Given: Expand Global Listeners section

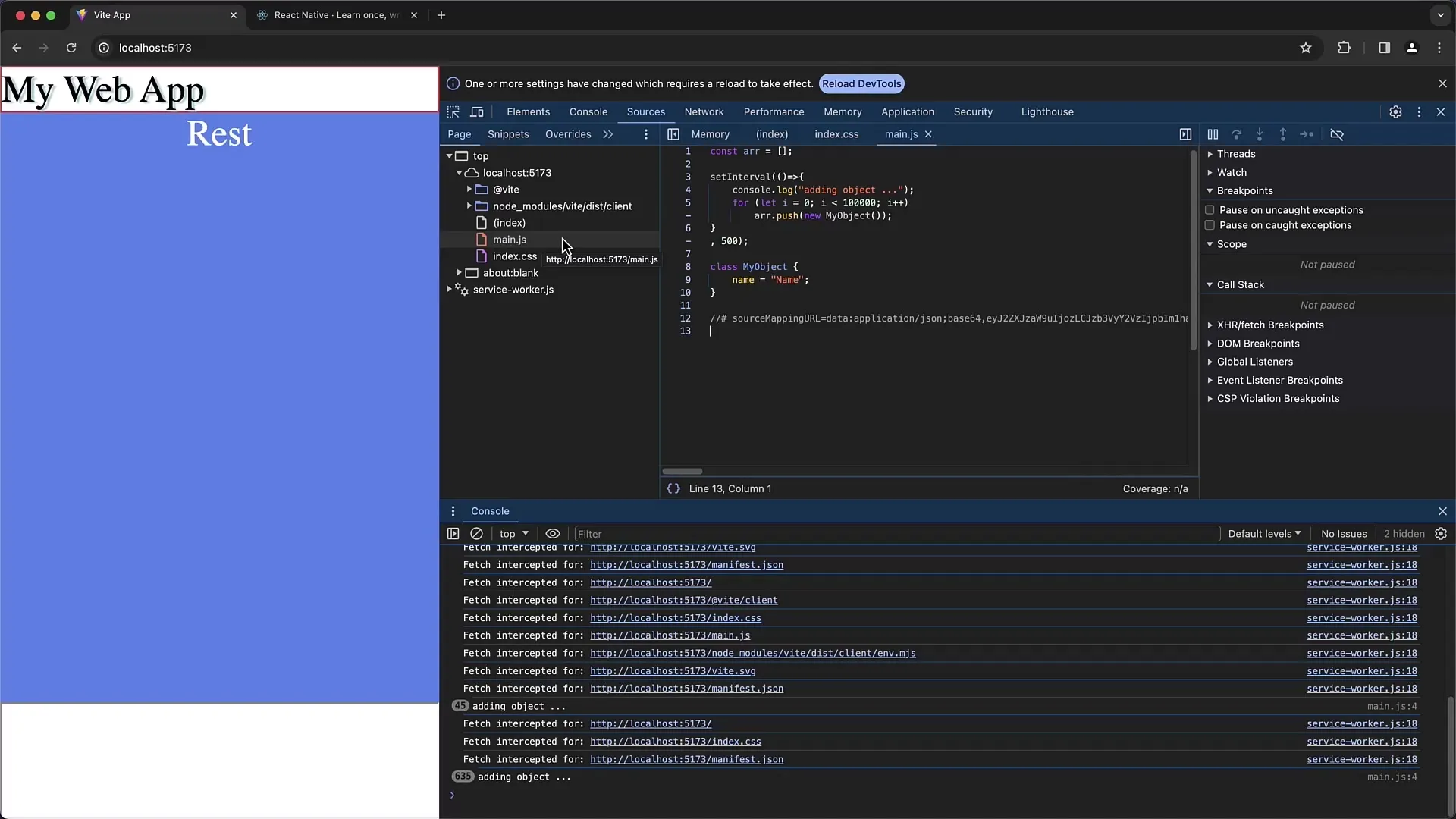Looking at the screenshot, I should coord(1255,362).
